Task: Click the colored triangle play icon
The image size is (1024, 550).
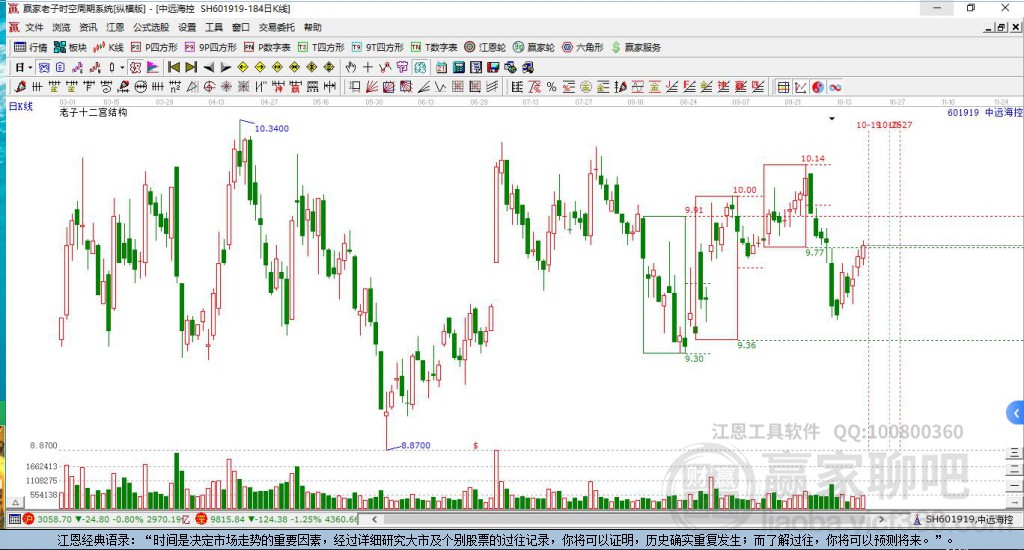Action: tap(152, 67)
